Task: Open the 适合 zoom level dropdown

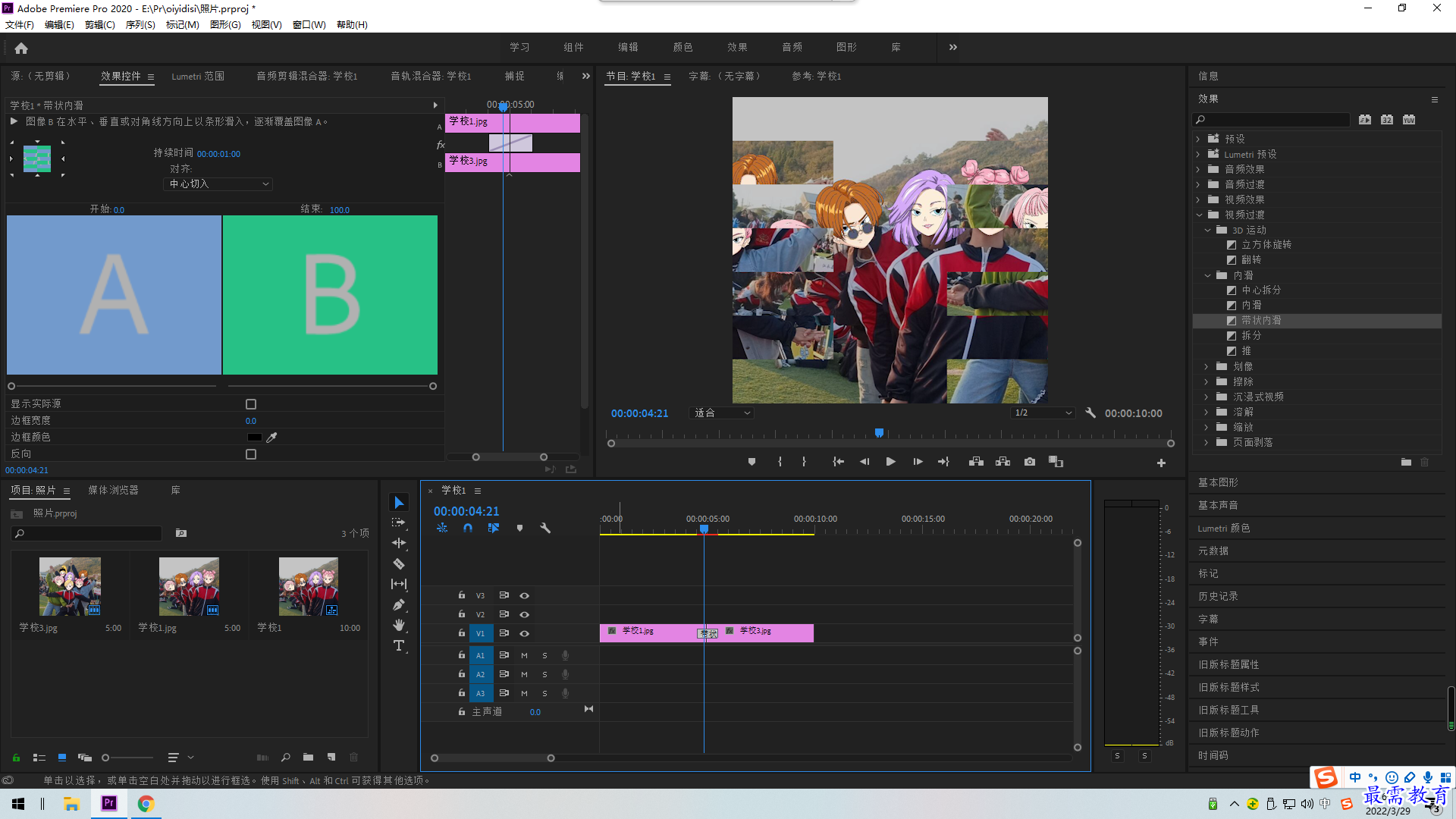Action: pyautogui.click(x=722, y=413)
